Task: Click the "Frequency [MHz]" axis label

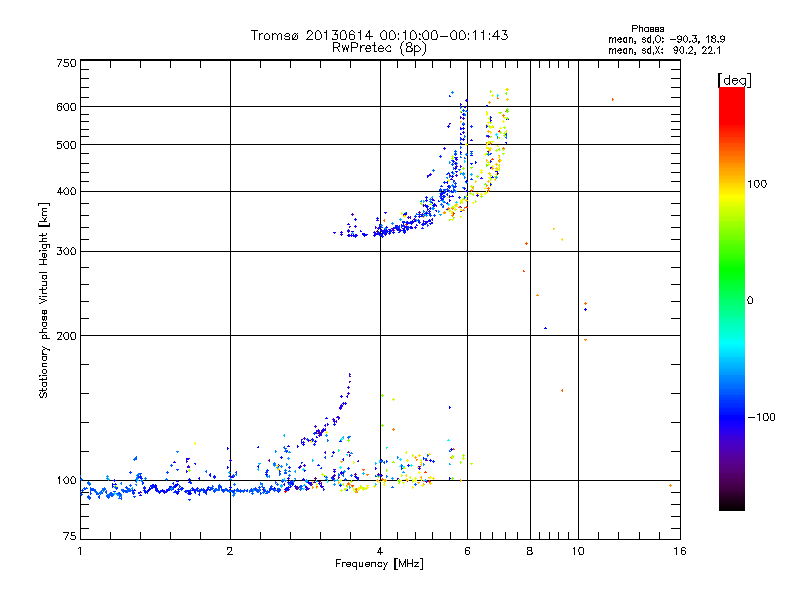Action: 379,564
